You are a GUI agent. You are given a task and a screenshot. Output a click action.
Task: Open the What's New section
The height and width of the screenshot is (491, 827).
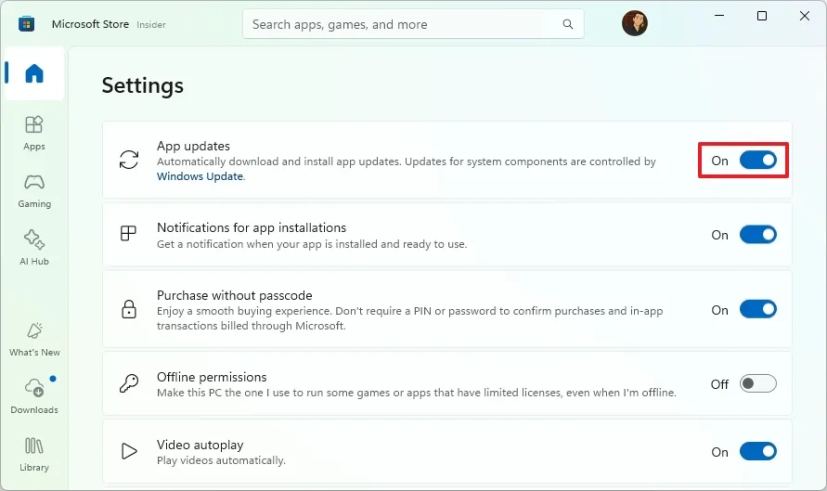[x=34, y=339]
